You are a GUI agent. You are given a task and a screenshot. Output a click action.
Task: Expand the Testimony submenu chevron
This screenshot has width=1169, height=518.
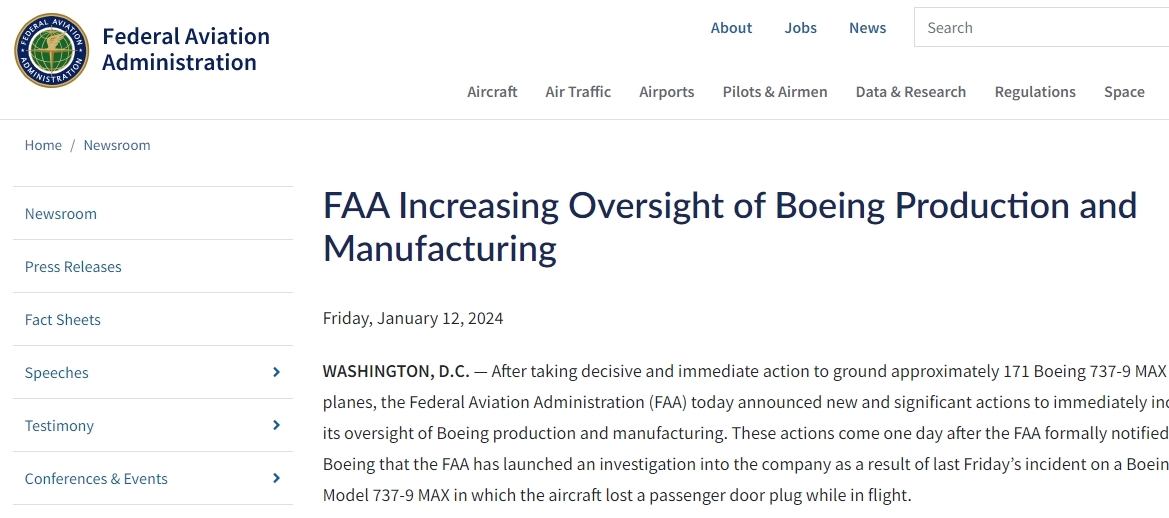pyautogui.click(x=276, y=425)
